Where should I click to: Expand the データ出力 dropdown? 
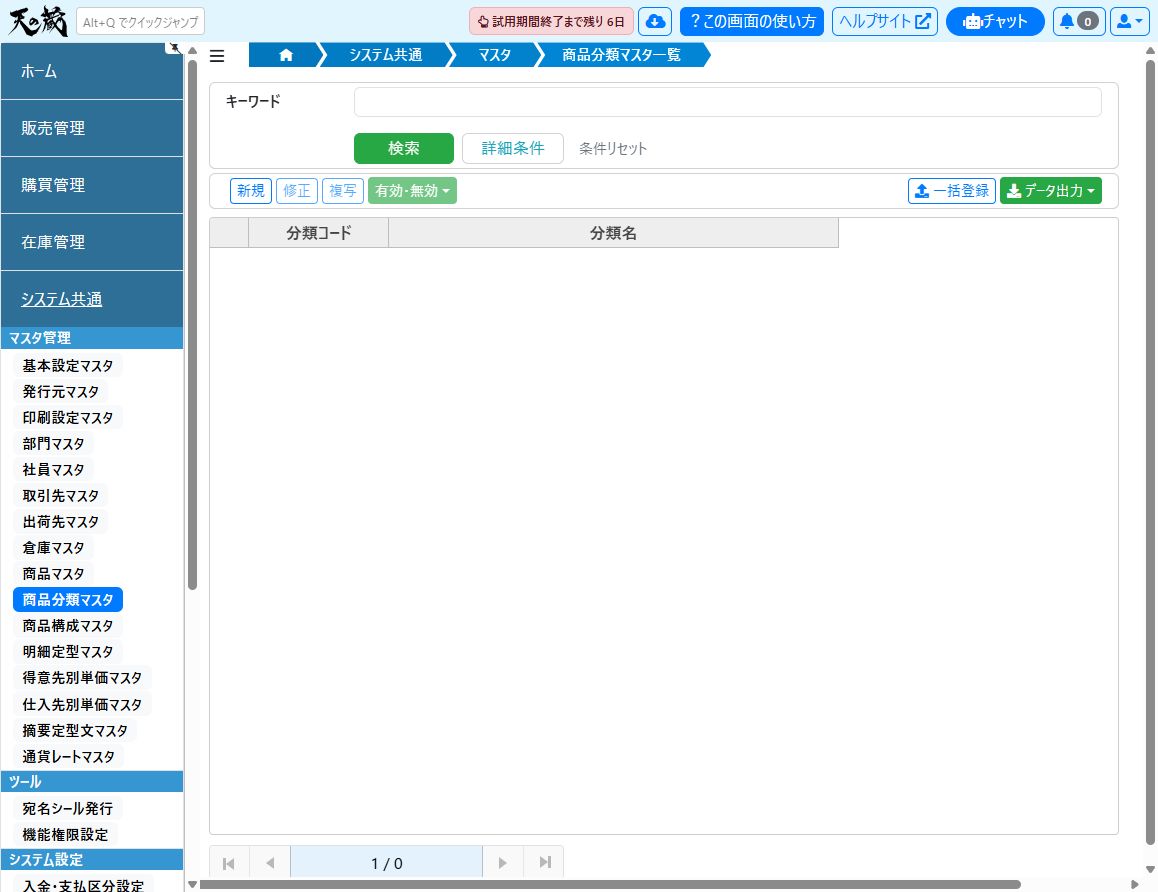(x=1051, y=191)
